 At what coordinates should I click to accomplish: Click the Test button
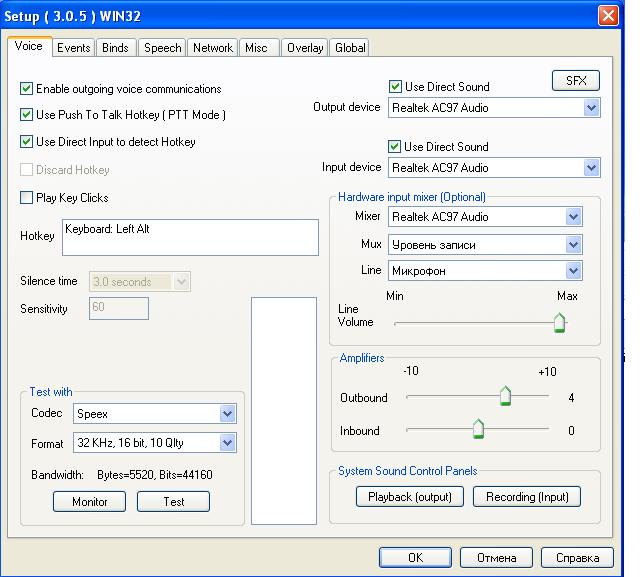(x=173, y=501)
